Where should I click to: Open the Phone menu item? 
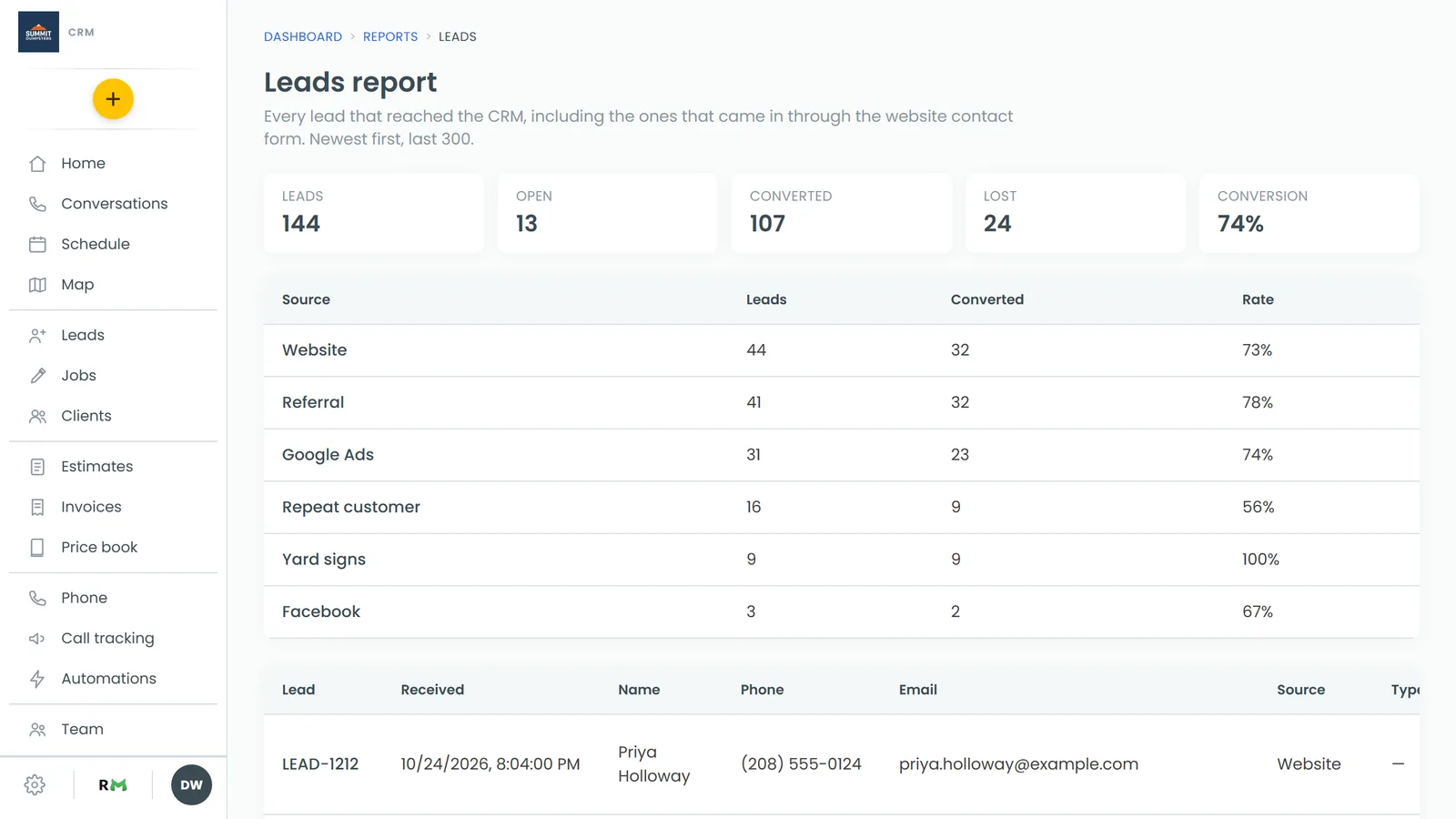113,598
